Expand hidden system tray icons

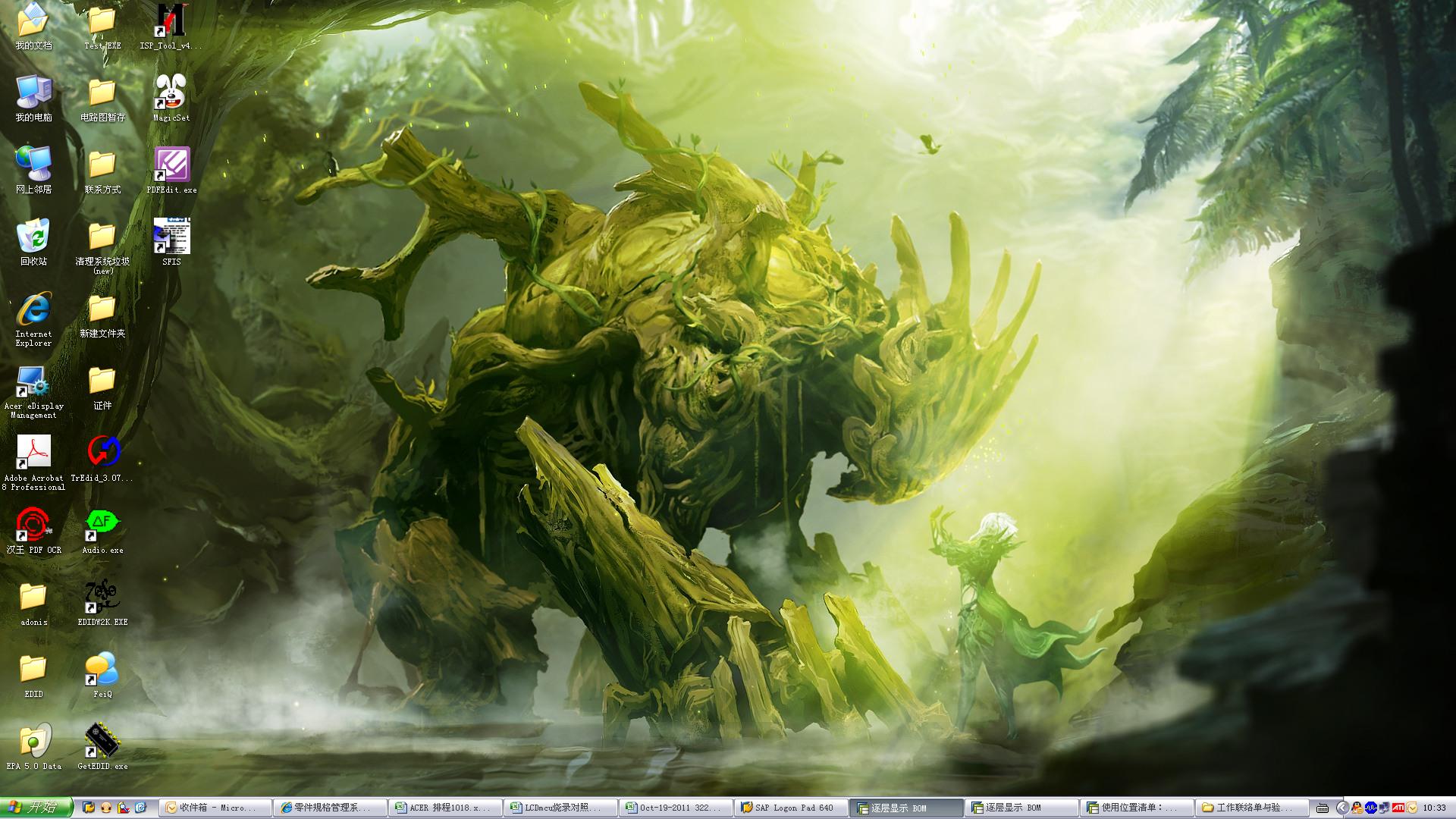click(x=1342, y=808)
